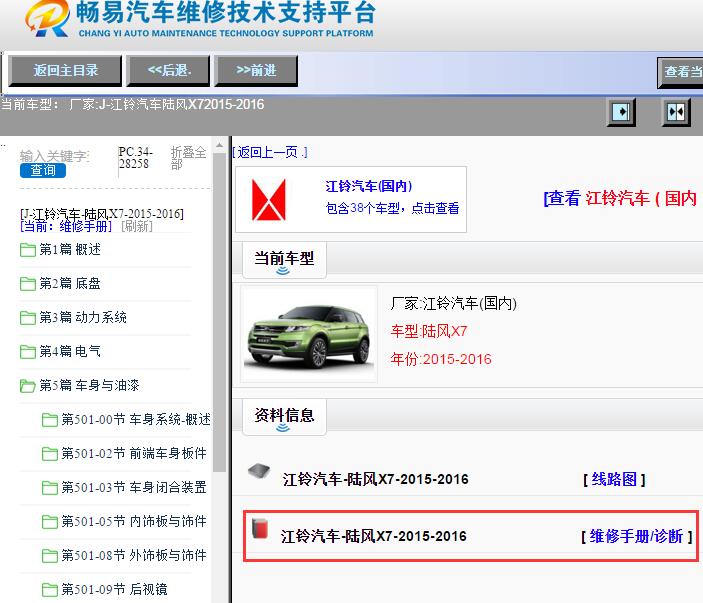The width and height of the screenshot is (703, 603).
Task: Go back with the <<后退 button
Action: (x=168, y=70)
